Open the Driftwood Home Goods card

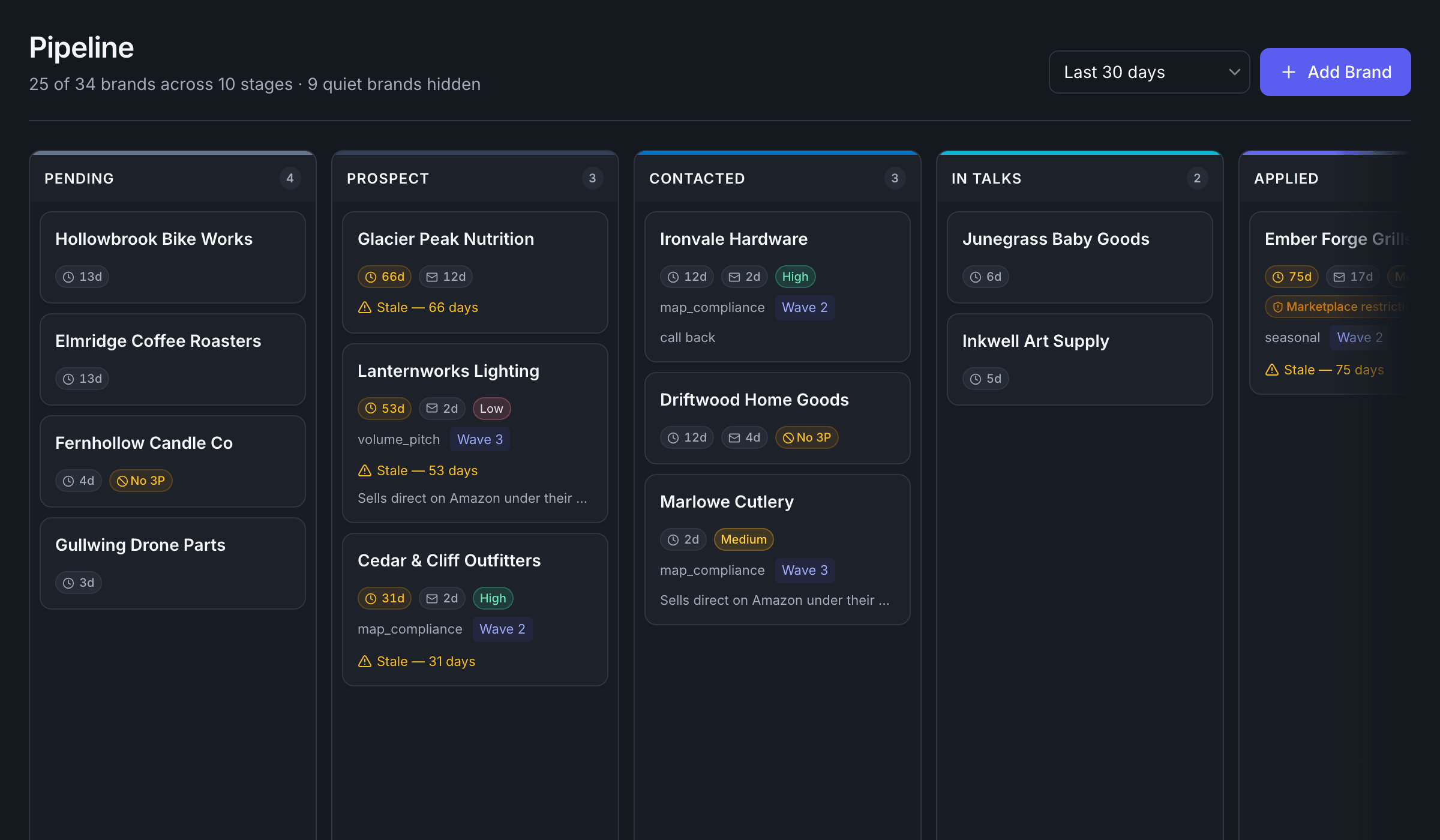tap(778, 418)
